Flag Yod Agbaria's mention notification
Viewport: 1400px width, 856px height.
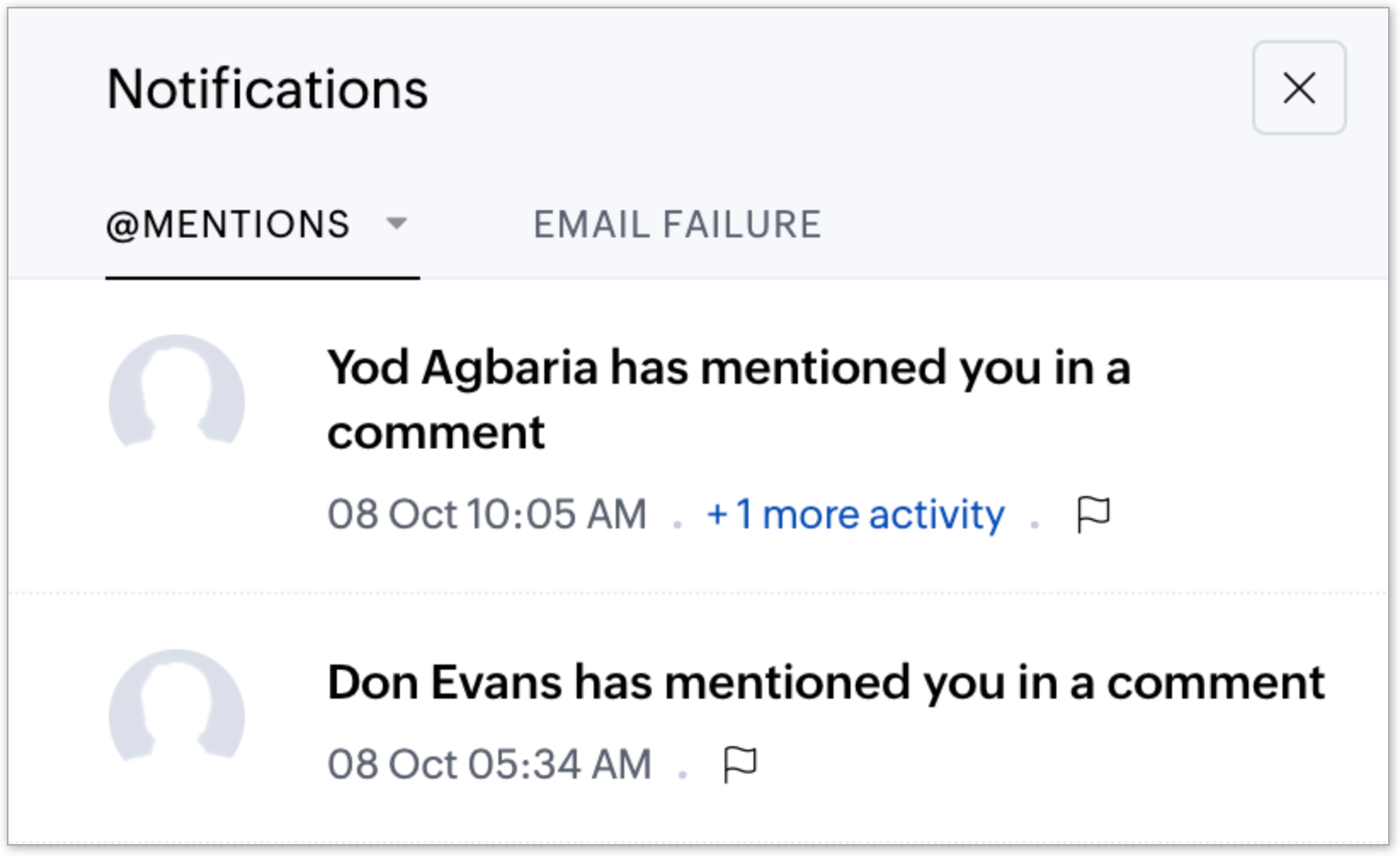coord(1093,514)
